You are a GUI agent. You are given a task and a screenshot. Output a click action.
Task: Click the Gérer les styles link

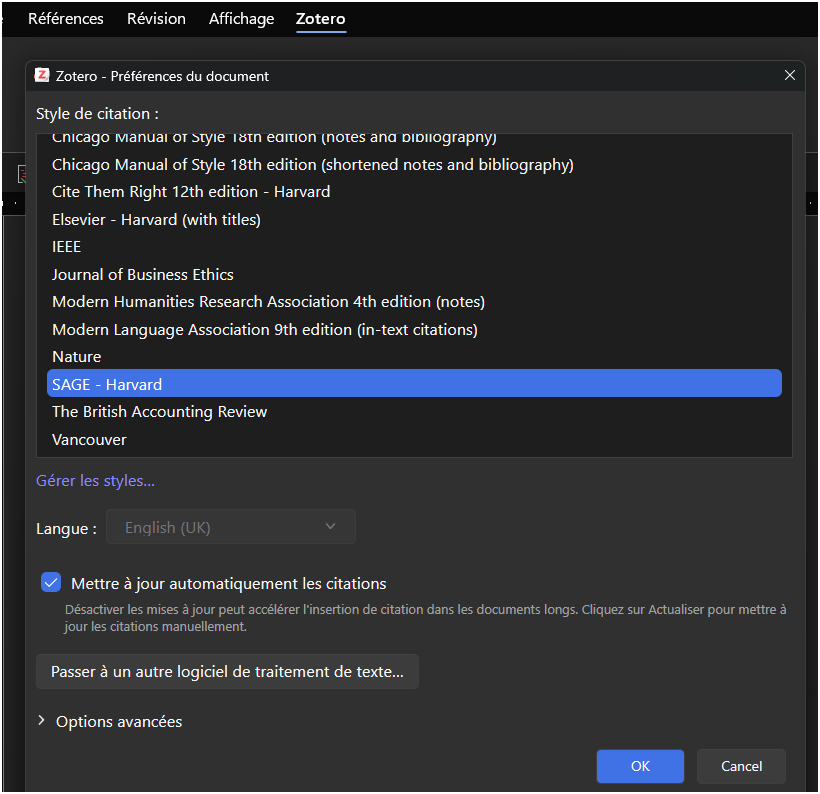pos(95,481)
